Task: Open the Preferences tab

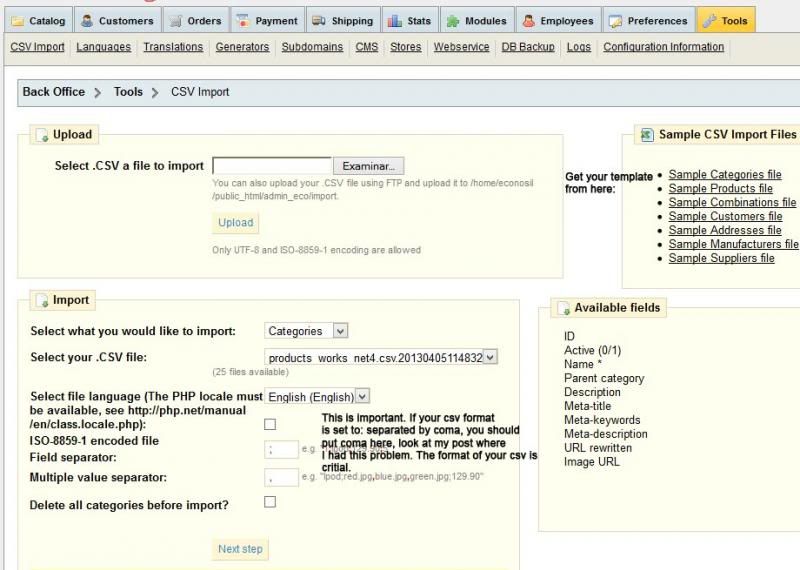Action: pos(648,20)
